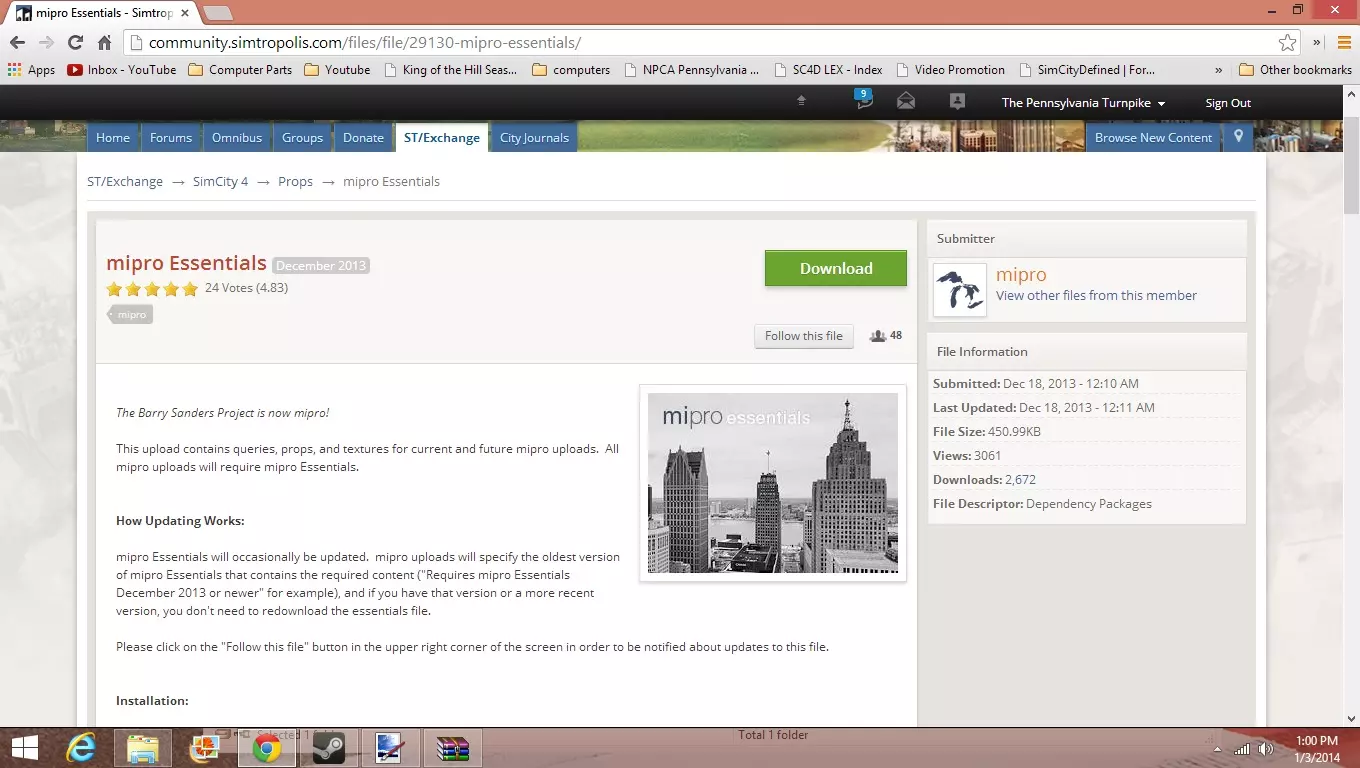Screen dimensions: 1360x768
Task: Click the followers icon next to 48
Action: tap(877, 336)
